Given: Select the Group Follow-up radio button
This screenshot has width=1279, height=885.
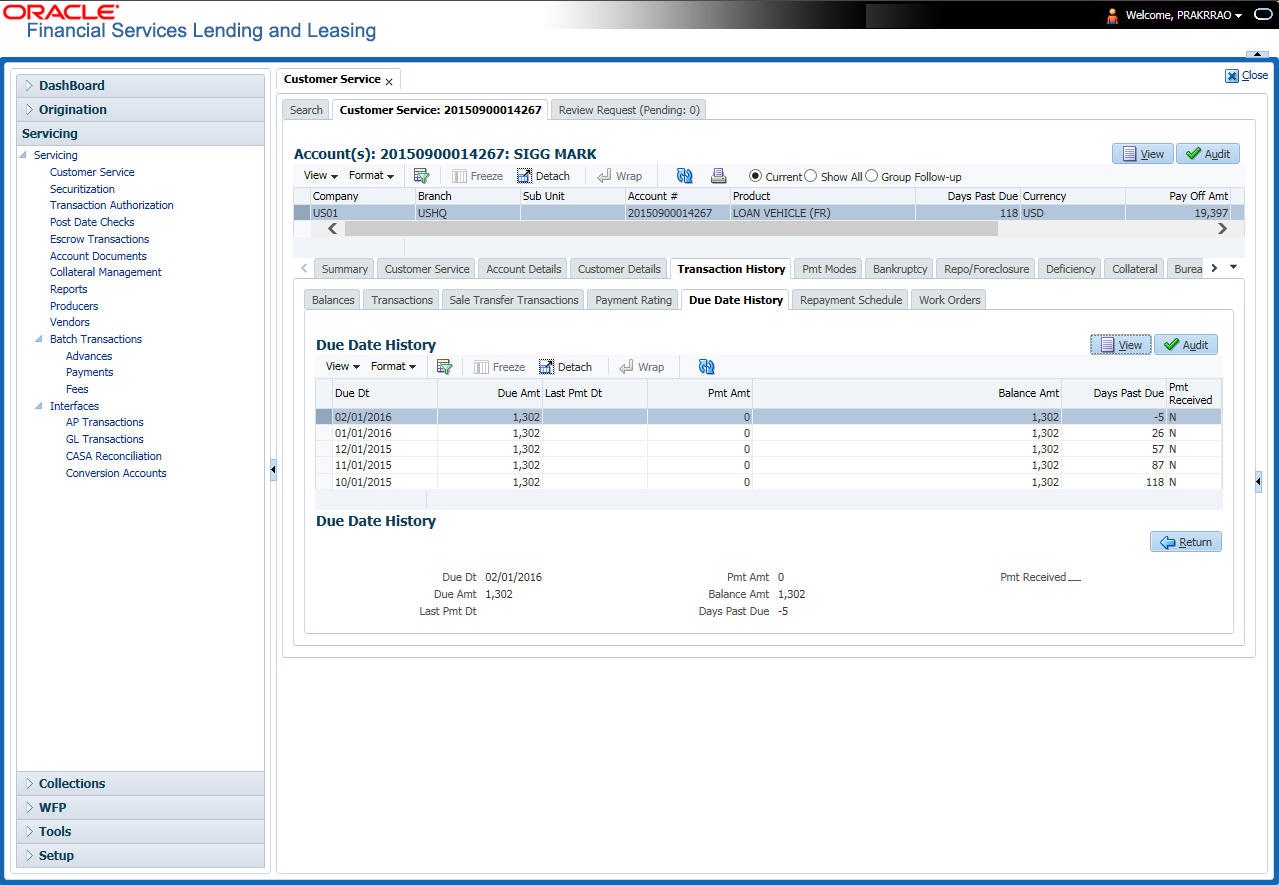Looking at the screenshot, I should pyautogui.click(x=871, y=176).
